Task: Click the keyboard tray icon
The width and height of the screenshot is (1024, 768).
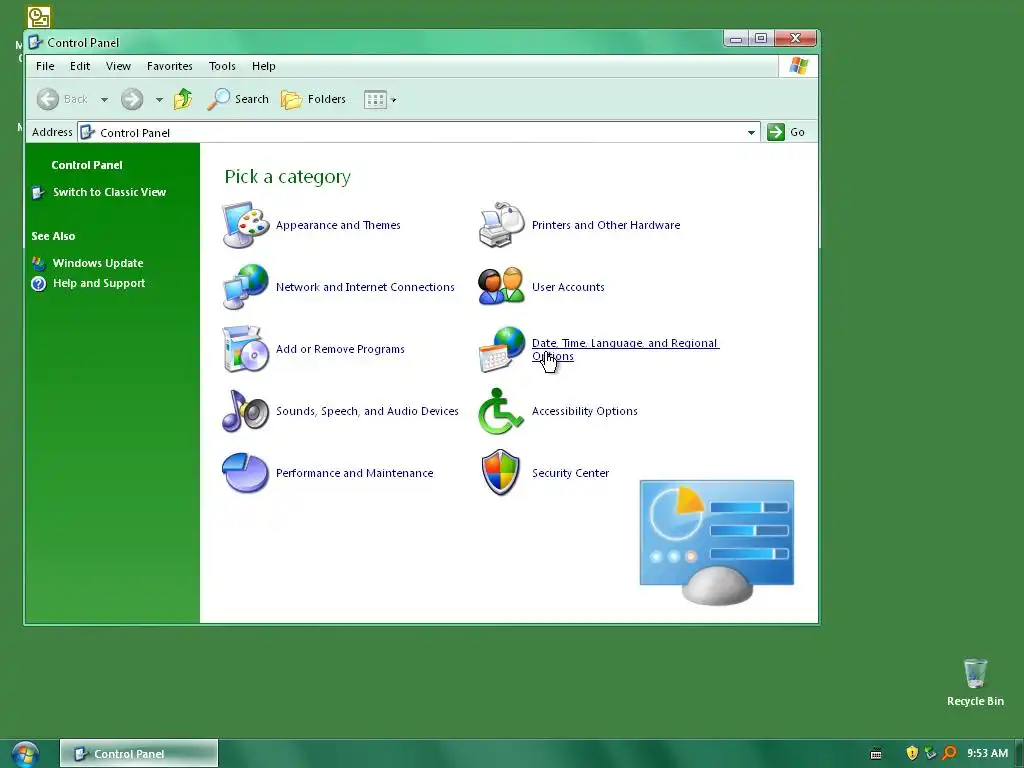Action: [876, 754]
